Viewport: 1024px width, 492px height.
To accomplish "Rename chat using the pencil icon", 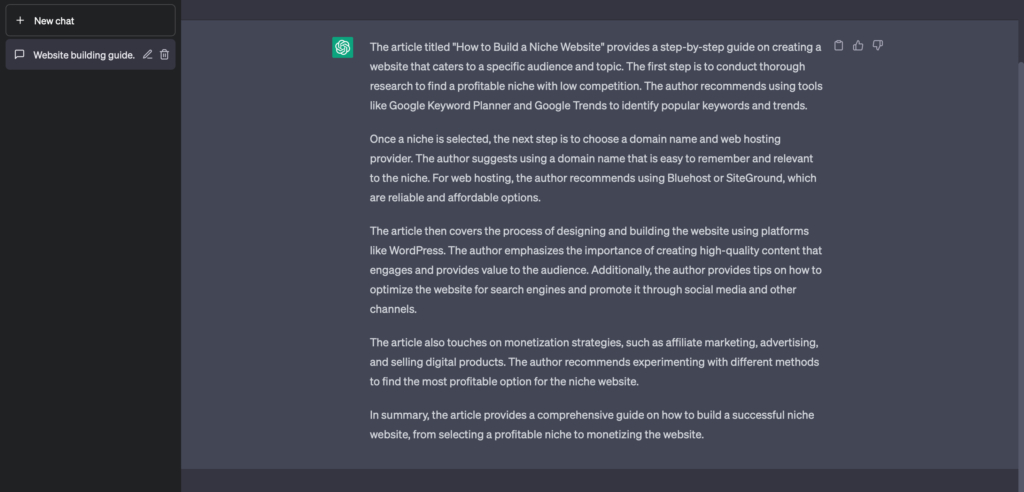I will (148, 54).
